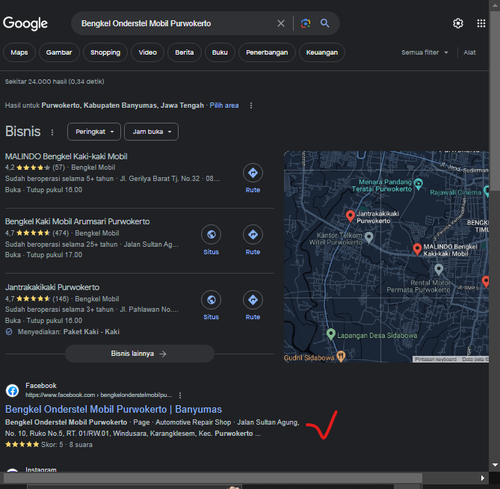This screenshot has width=500, height=489.
Task: Expand the Jam buka filter dropdown
Action: point(151,132)
